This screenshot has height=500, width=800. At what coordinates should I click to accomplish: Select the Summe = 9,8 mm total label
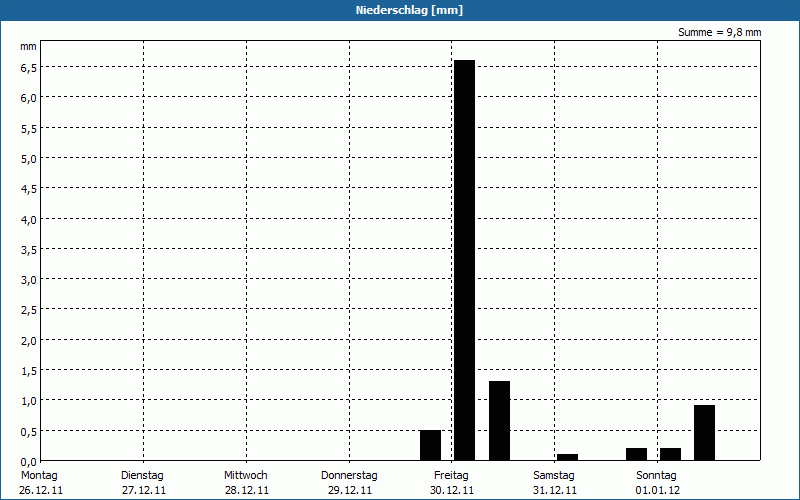(719, 32)
